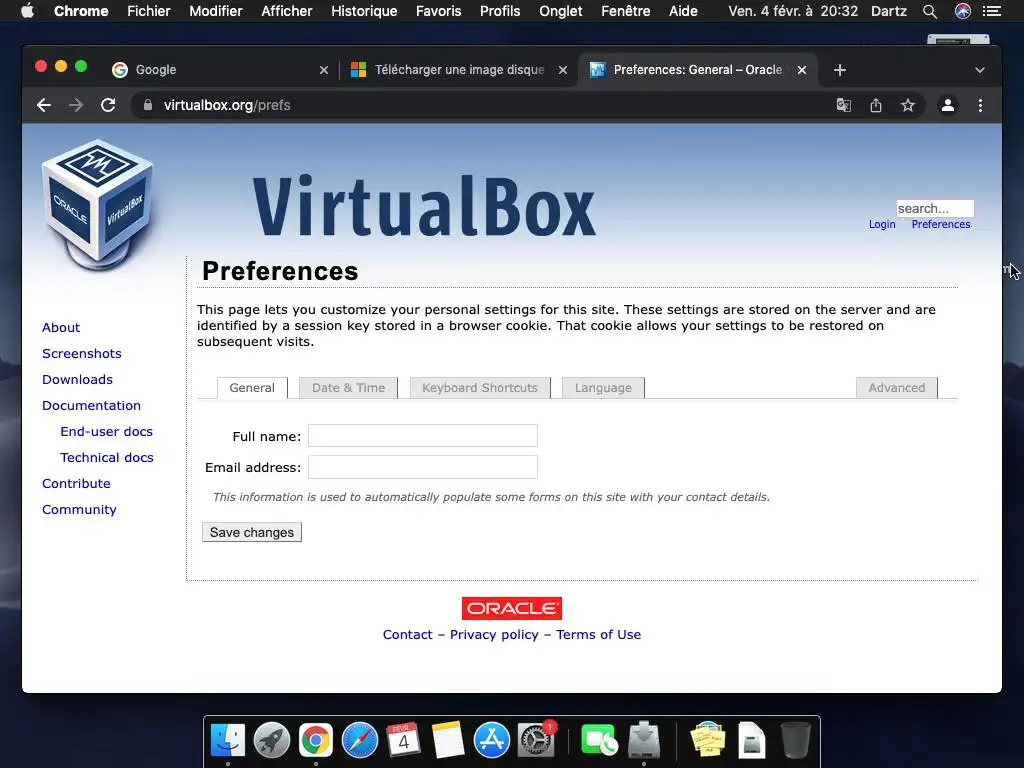Select the Language preferences tab
Image resolution: width=1024 pixels, height=768 pixels.
(603, 388)
